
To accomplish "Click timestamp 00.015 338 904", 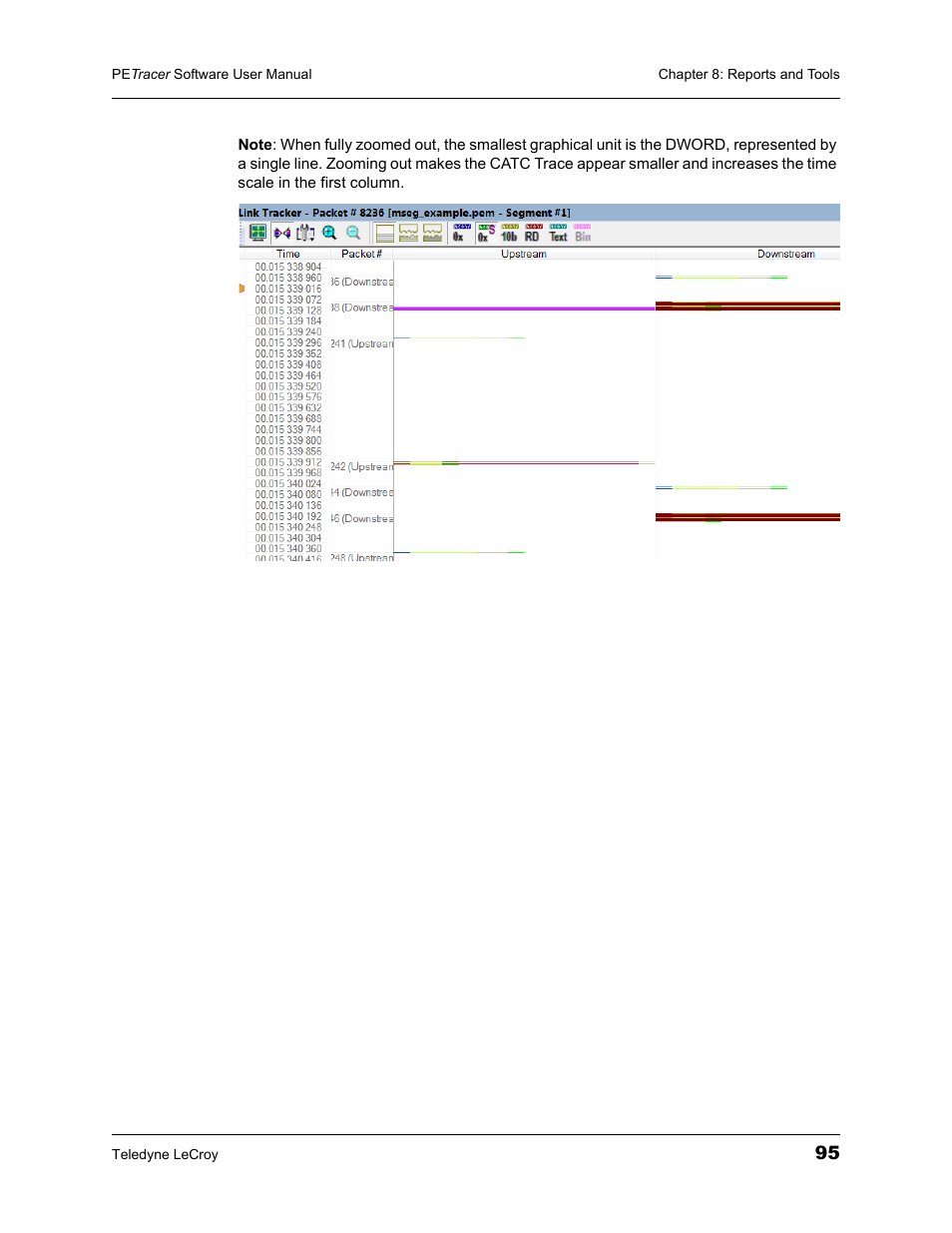I will (288, 268).
